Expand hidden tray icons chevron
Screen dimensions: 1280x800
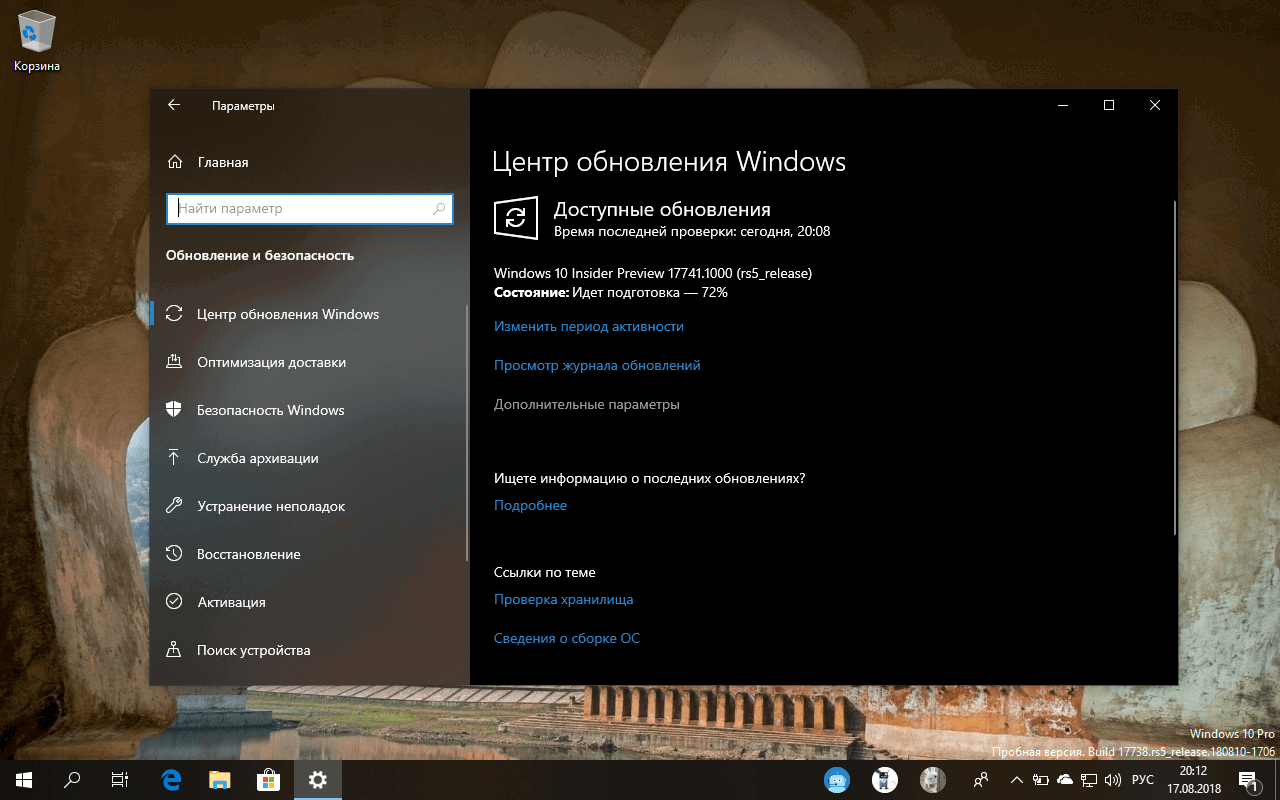(x=1016, y=780)
